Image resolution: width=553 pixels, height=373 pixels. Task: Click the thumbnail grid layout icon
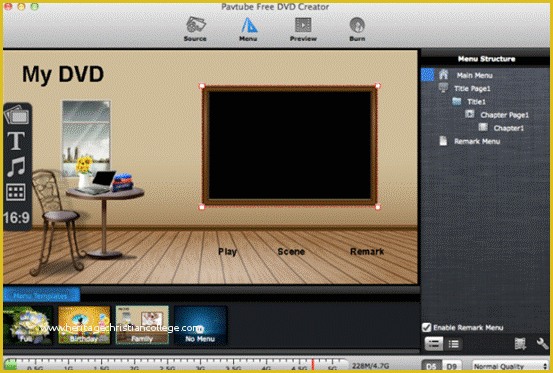click(16, 192)
